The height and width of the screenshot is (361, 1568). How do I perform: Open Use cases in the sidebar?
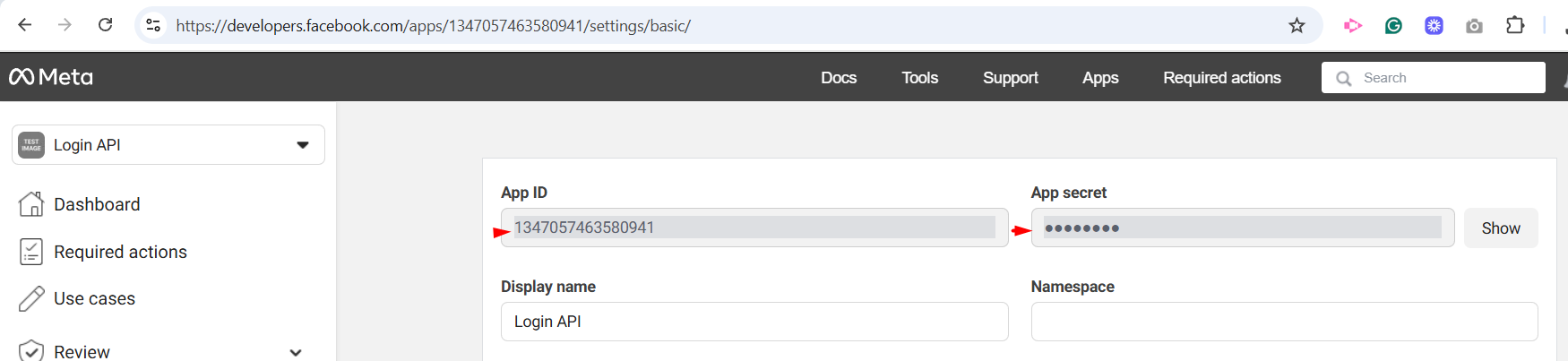point(94,298)
